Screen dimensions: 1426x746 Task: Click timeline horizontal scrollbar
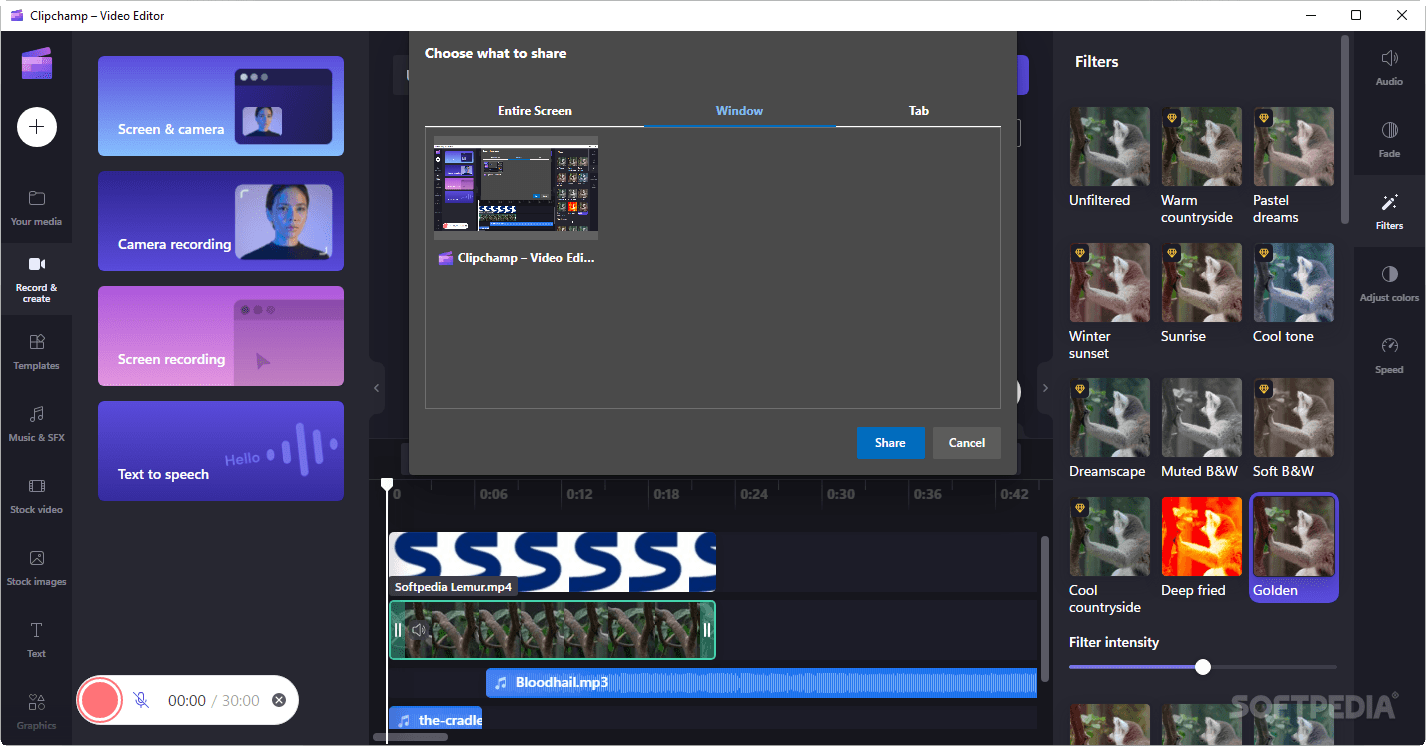pos(411,738)
